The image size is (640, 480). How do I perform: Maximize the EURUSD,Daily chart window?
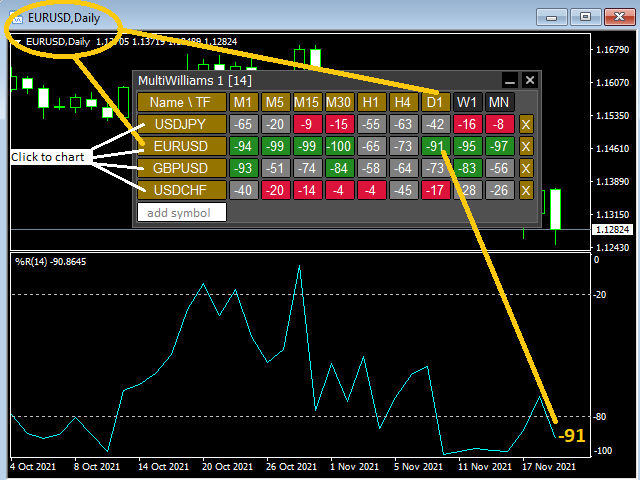coord(585,18)
